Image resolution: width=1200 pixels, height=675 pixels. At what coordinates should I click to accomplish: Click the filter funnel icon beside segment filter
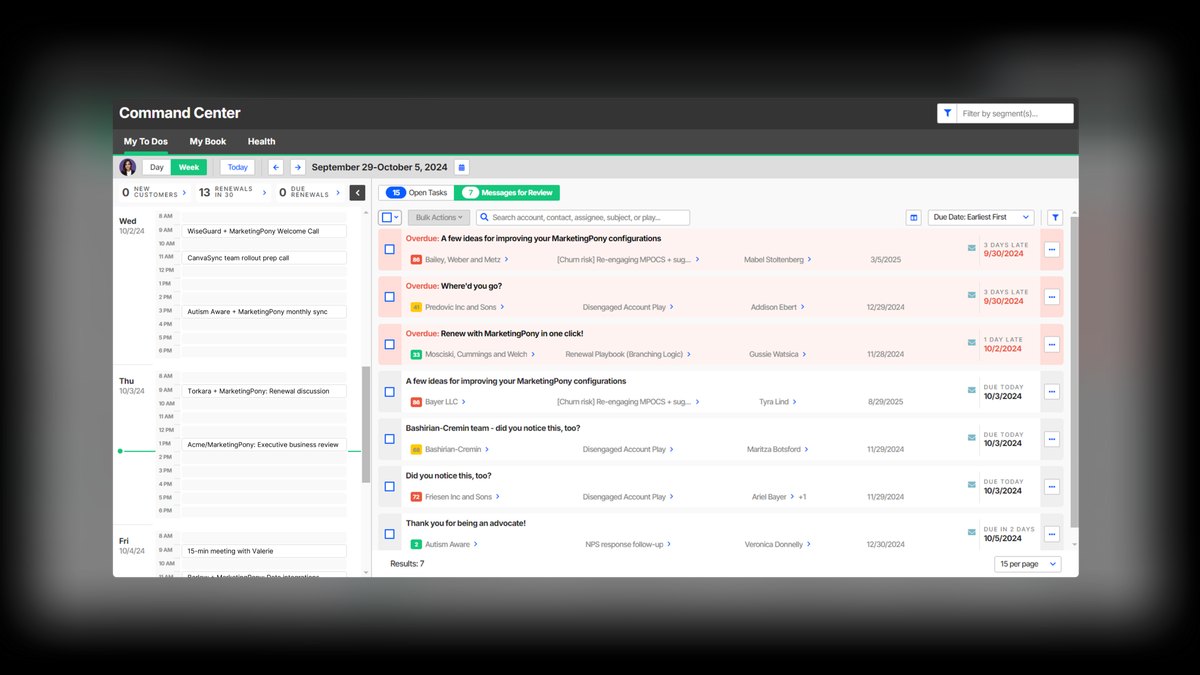point(946,114)
